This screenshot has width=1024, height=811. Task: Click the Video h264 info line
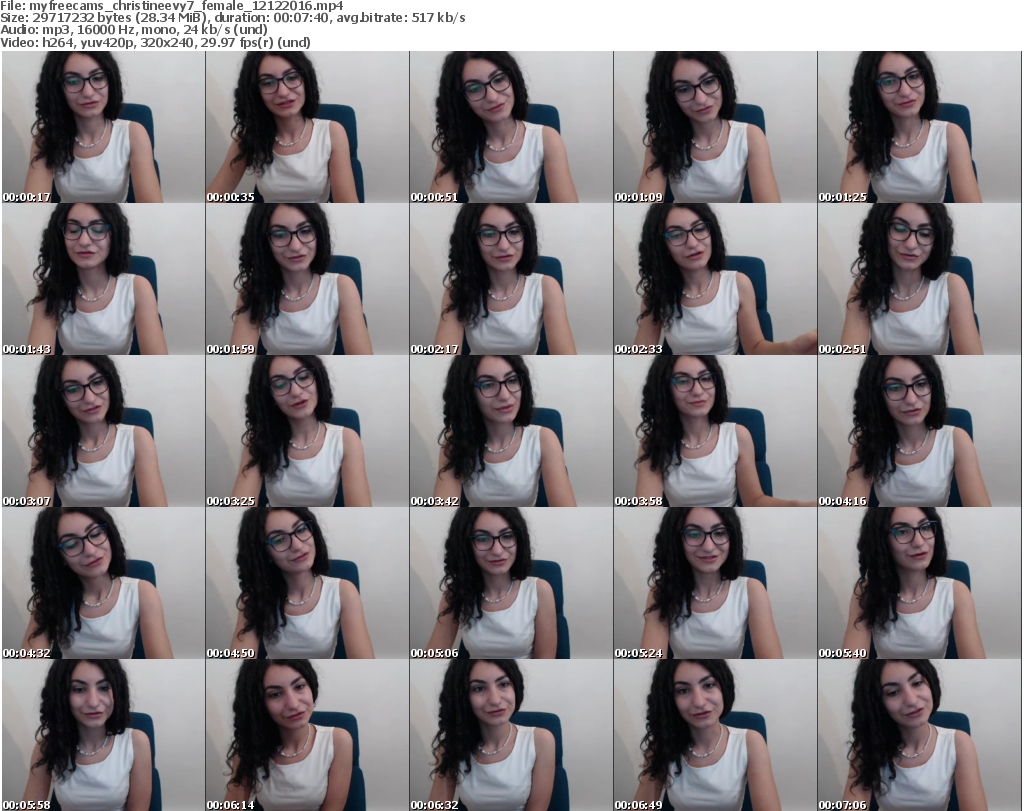point(155,42)
